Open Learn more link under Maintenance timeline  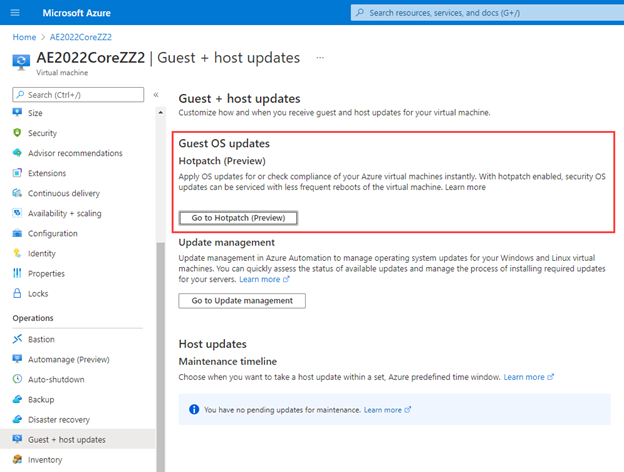528,377
